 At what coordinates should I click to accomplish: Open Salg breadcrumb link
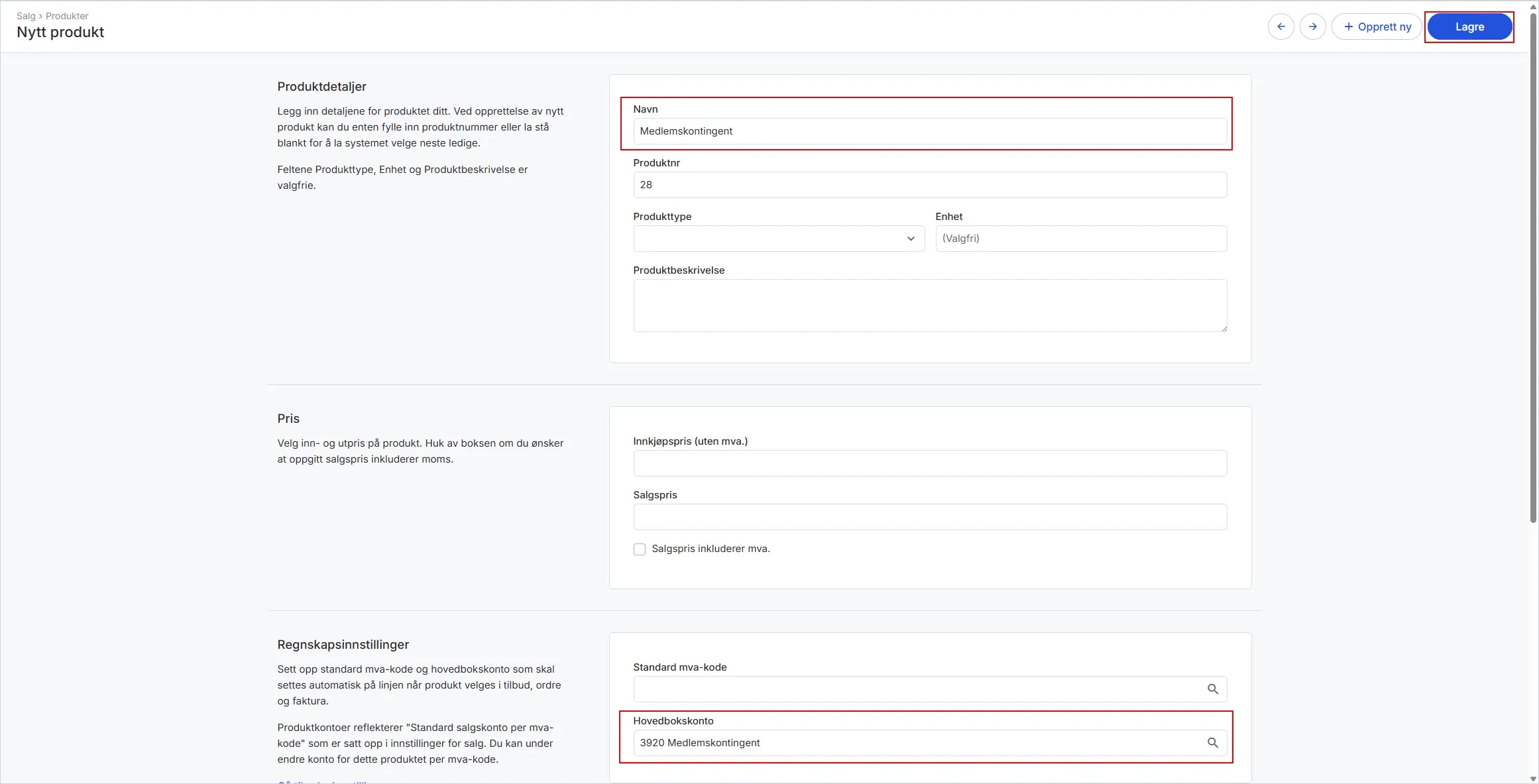[26, 16]
